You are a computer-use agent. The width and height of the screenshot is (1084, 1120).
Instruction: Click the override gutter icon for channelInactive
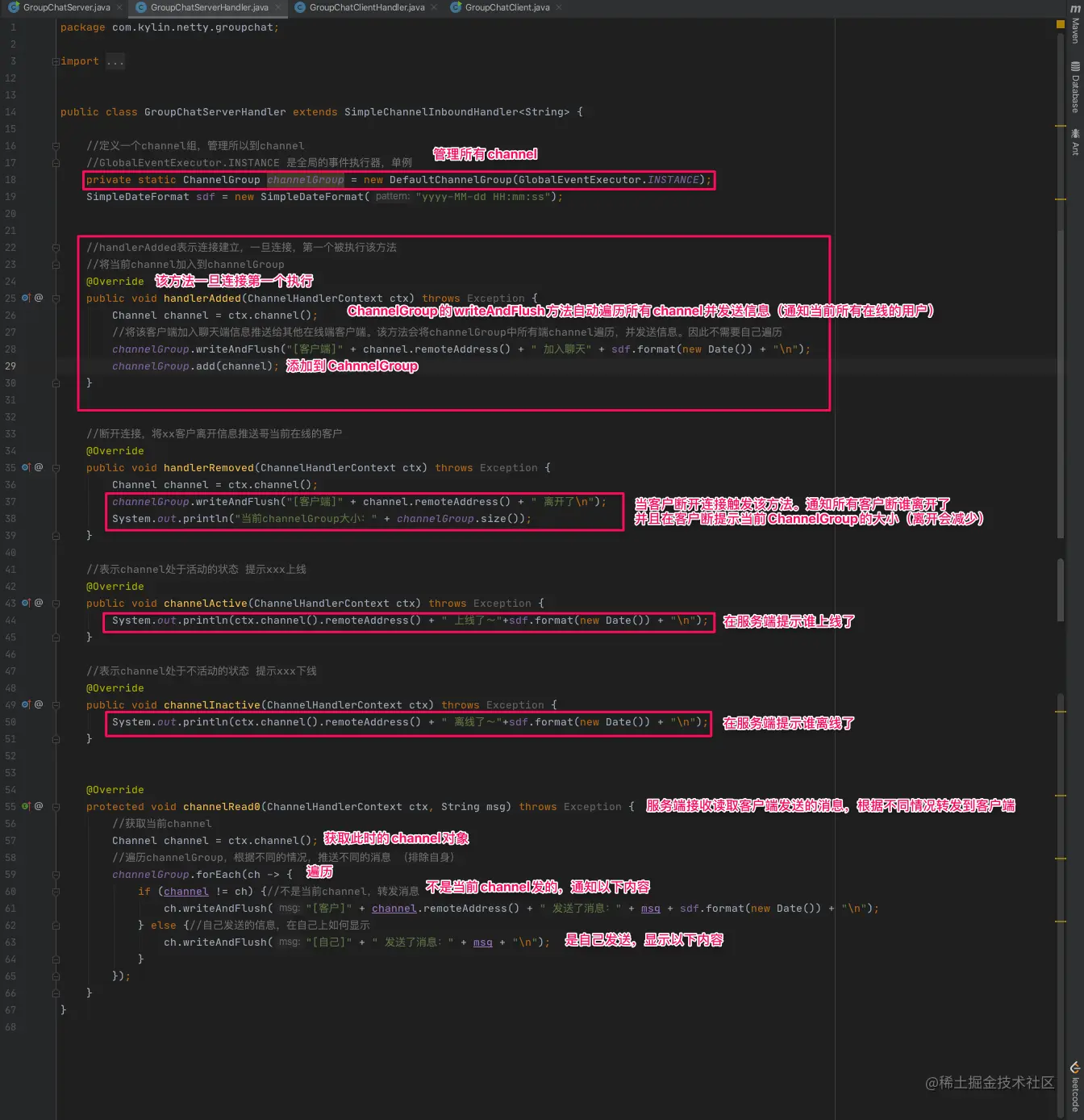click(26, 704)
